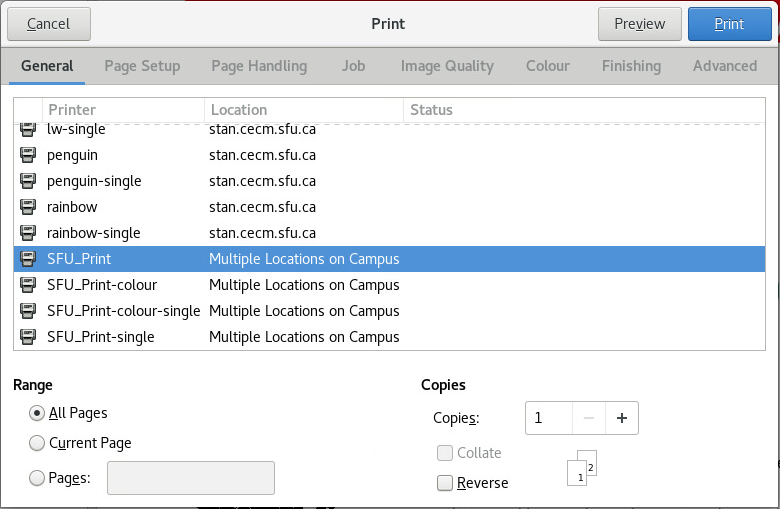Open the Image Quality tab

(x=447, y=66)
